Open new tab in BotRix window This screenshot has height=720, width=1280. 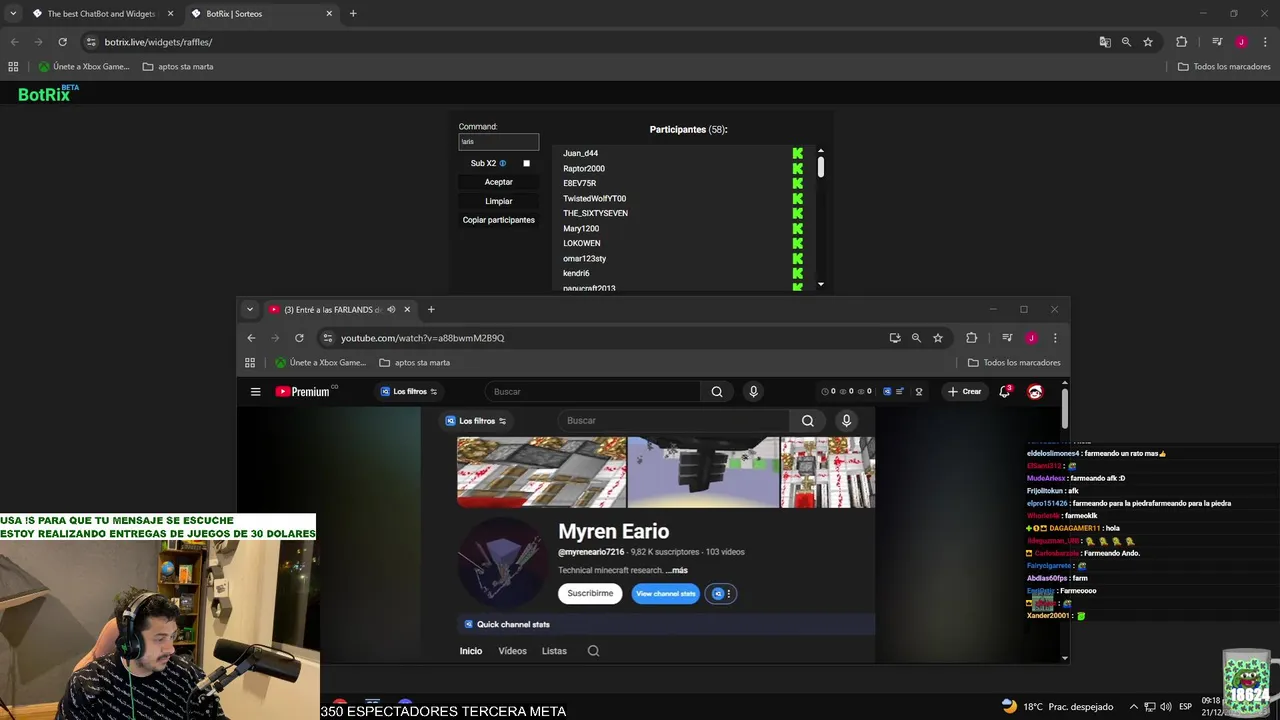pos(353,14)
